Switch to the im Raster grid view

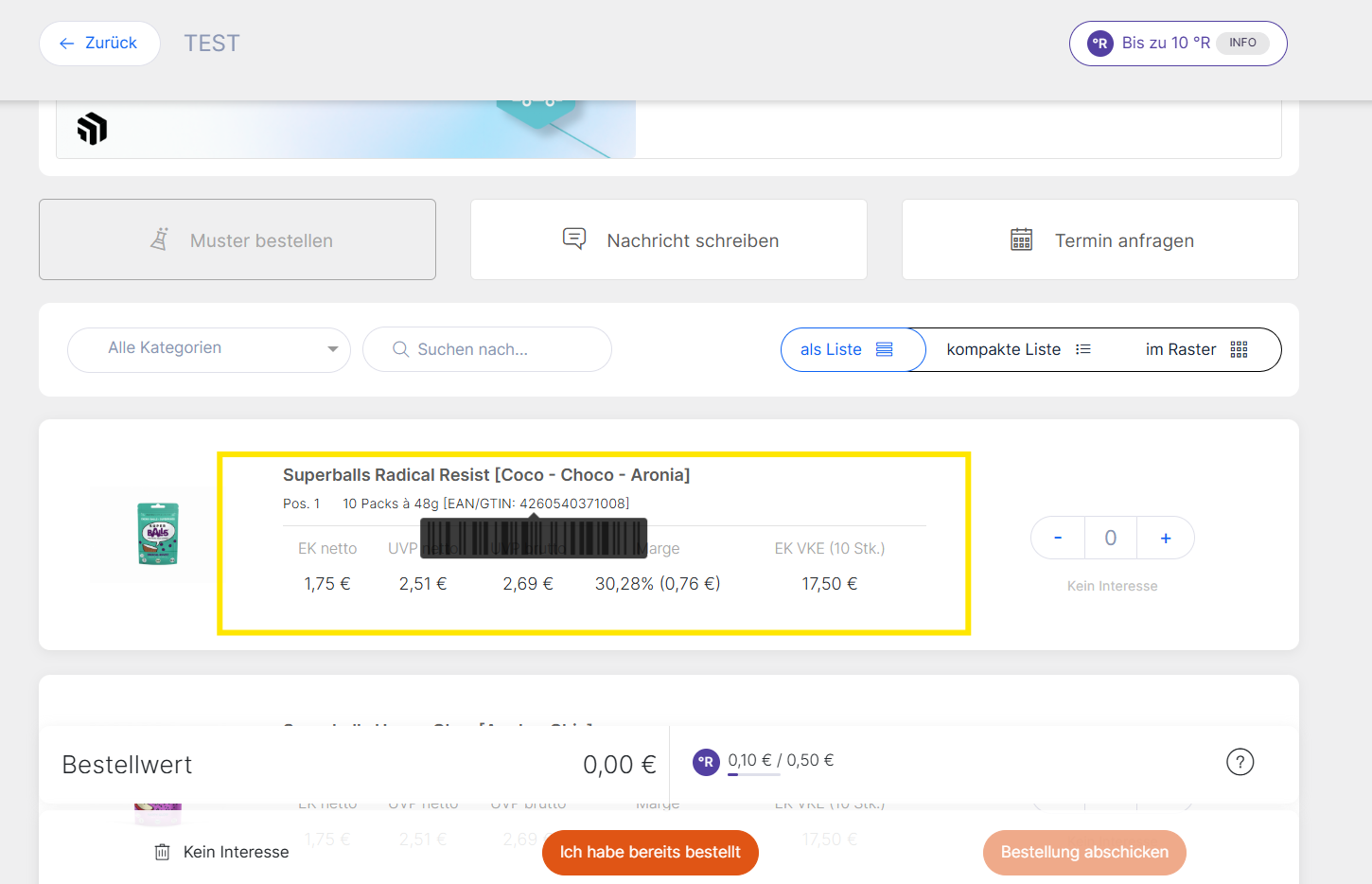1196,349
